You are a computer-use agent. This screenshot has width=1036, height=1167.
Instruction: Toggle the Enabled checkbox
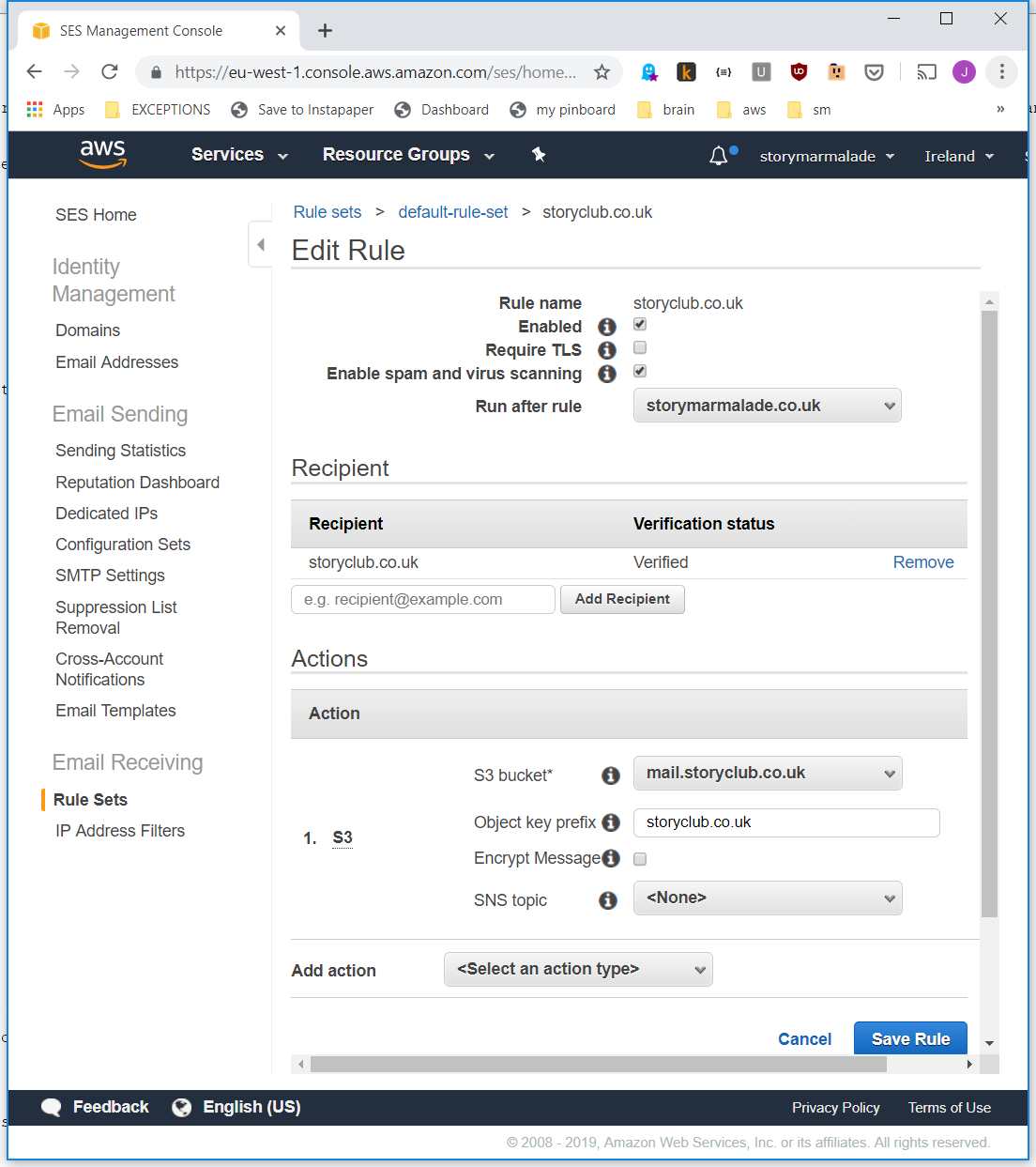point(640,325)
